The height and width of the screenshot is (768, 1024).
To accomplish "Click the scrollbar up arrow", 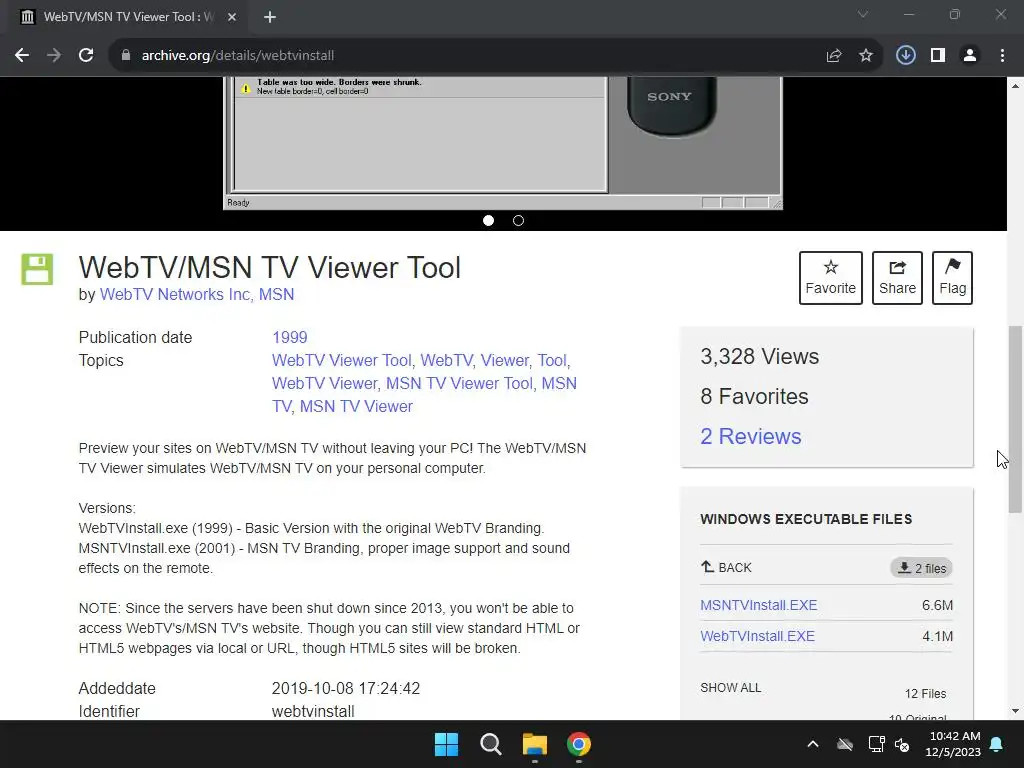I will coord(1015,86).
